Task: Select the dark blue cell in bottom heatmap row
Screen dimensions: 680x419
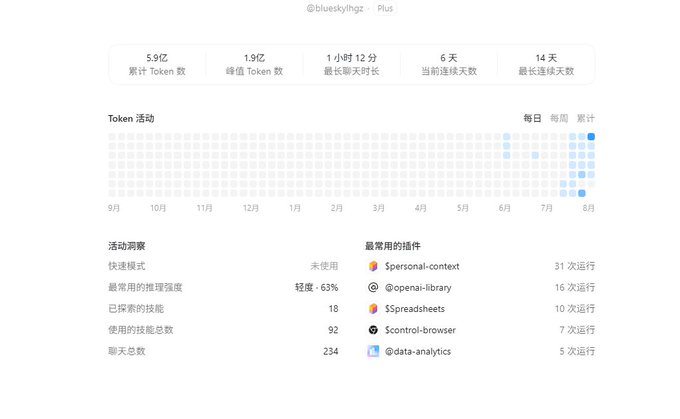Action: click(x=582, y=193)
